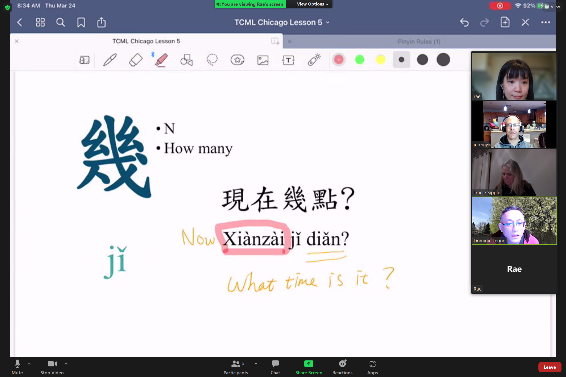Viewport: 566px width, 377px height.
Task: Click the red Leave button
Action: pyautogui.click(x=549, y=367)
